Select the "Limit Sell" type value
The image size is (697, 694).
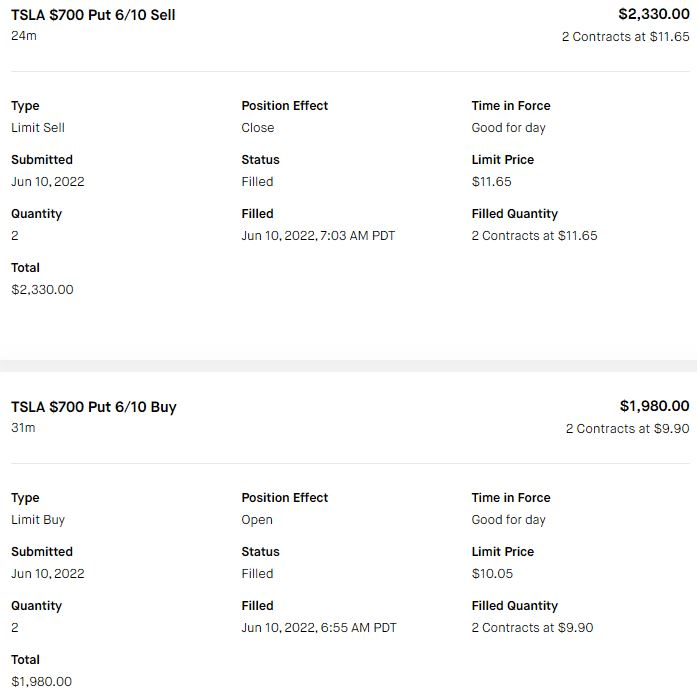(38, 128)
